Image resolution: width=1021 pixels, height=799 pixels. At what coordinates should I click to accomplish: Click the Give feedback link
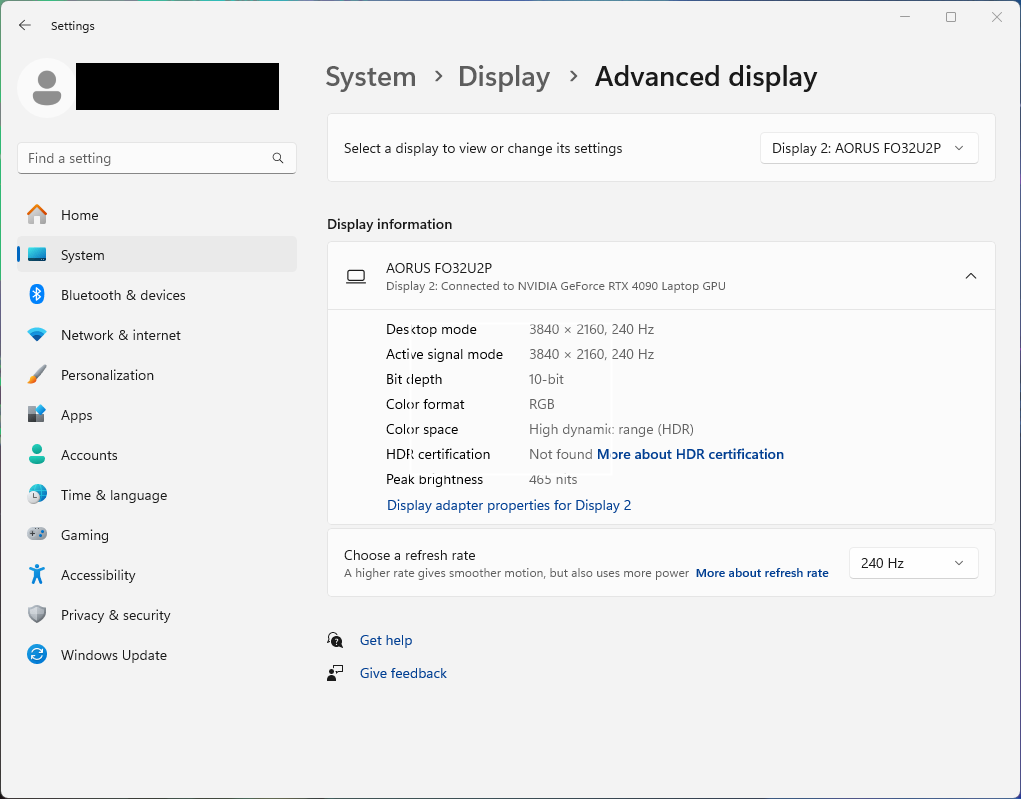(x=403, y=673)
